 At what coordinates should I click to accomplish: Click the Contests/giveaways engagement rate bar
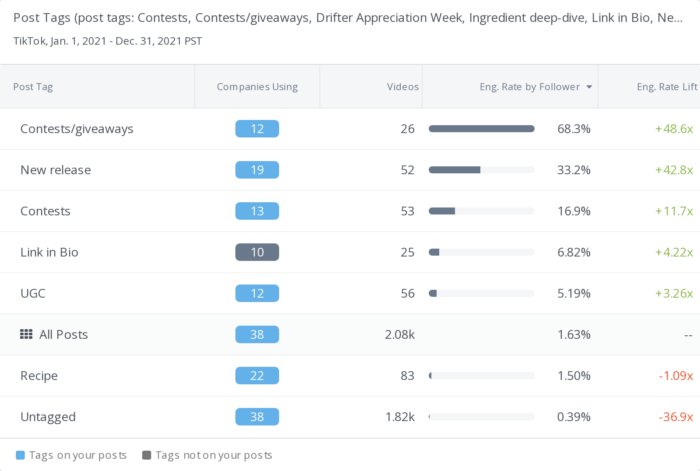(x=481, y=129)
